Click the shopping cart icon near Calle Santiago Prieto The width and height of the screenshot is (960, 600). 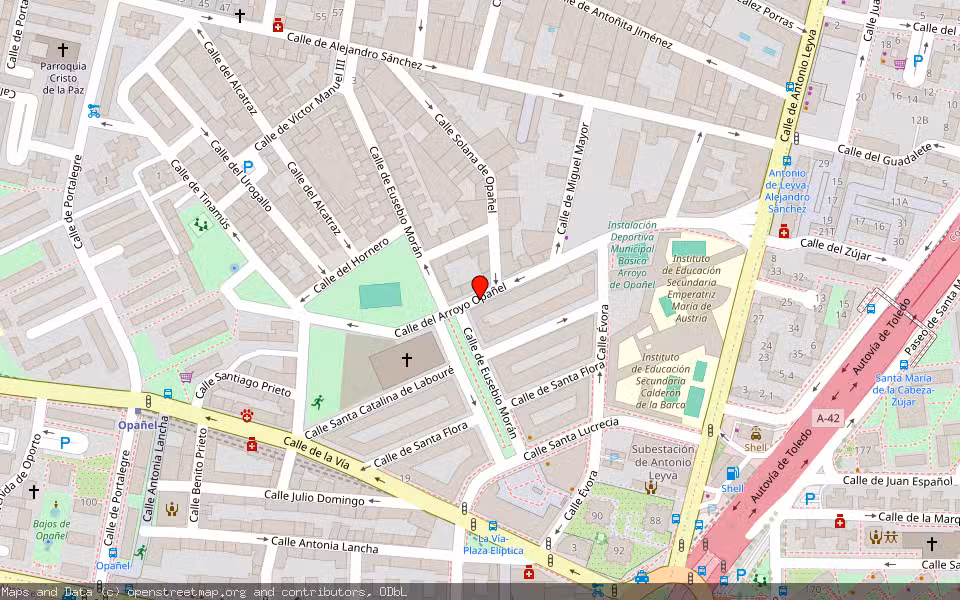click(186, 378)
